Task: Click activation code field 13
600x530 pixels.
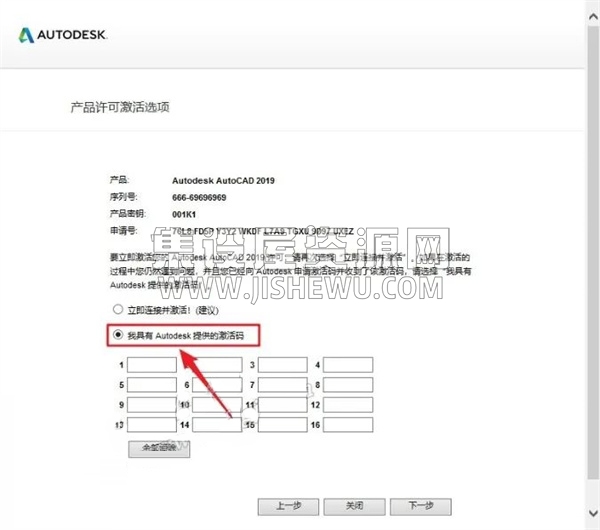Action: coord(152,425)
